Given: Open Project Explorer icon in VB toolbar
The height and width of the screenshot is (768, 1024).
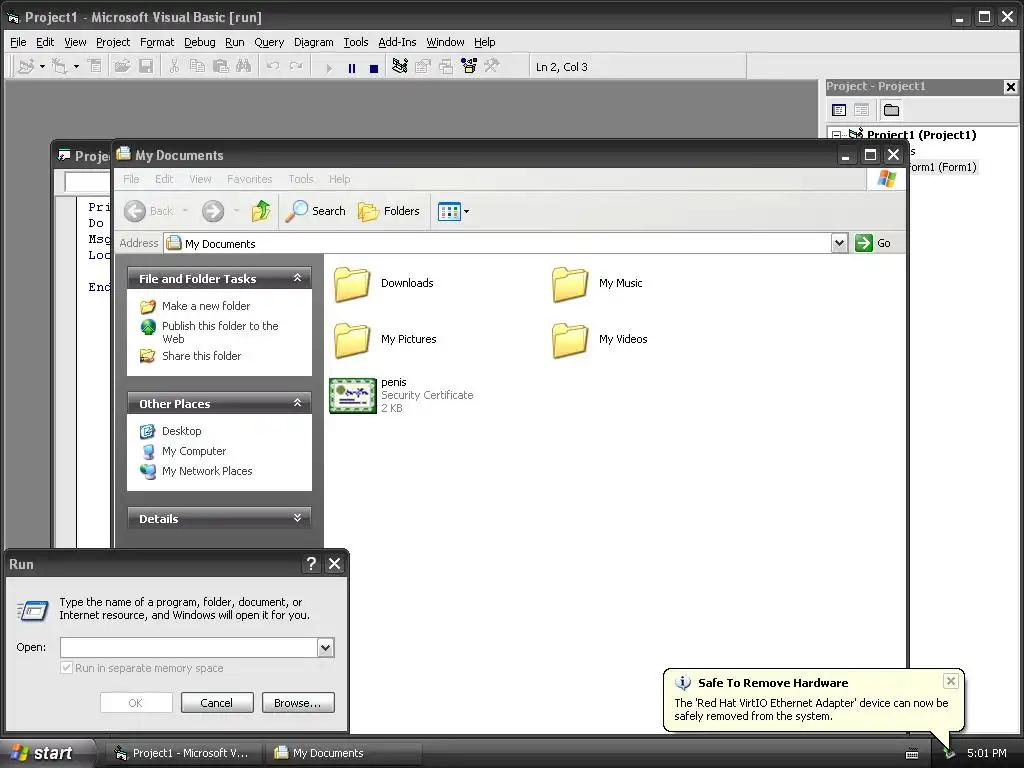Looking at the screenshot, I should (400, 66).
